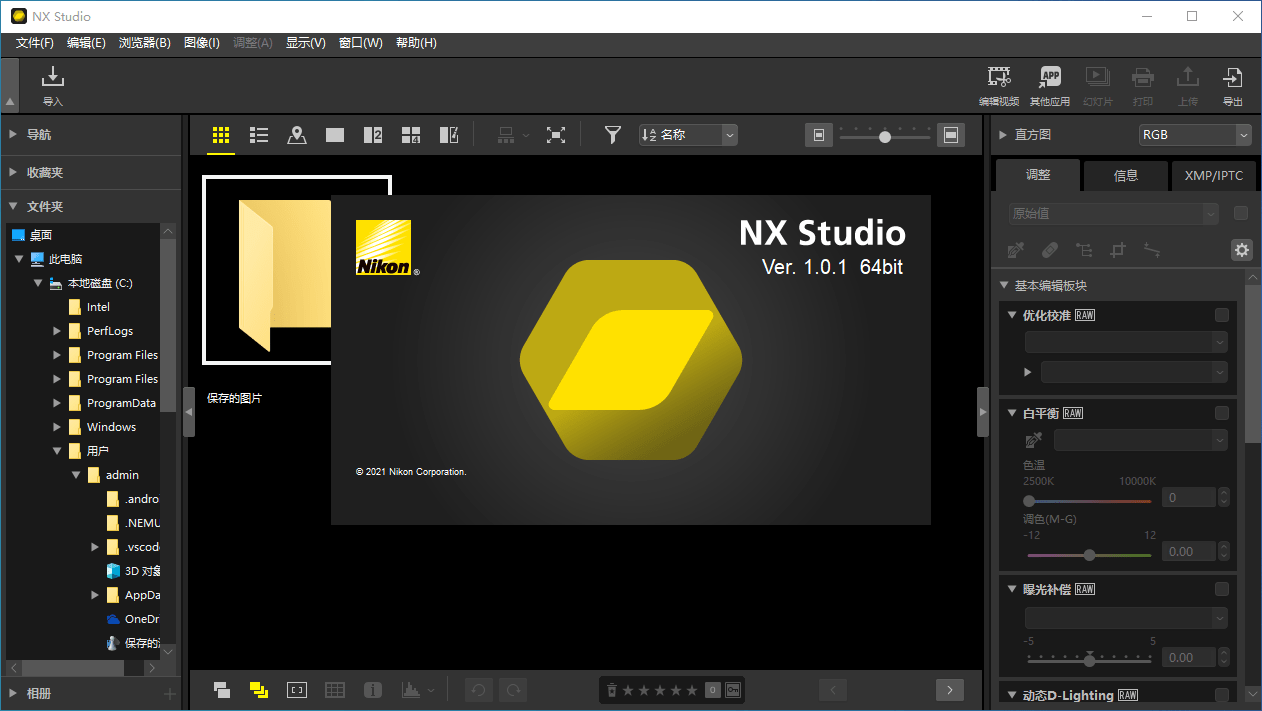Open the 名称 sort order dropdown
Viewport: 1262px width, 711px height.
click(729, 134)
